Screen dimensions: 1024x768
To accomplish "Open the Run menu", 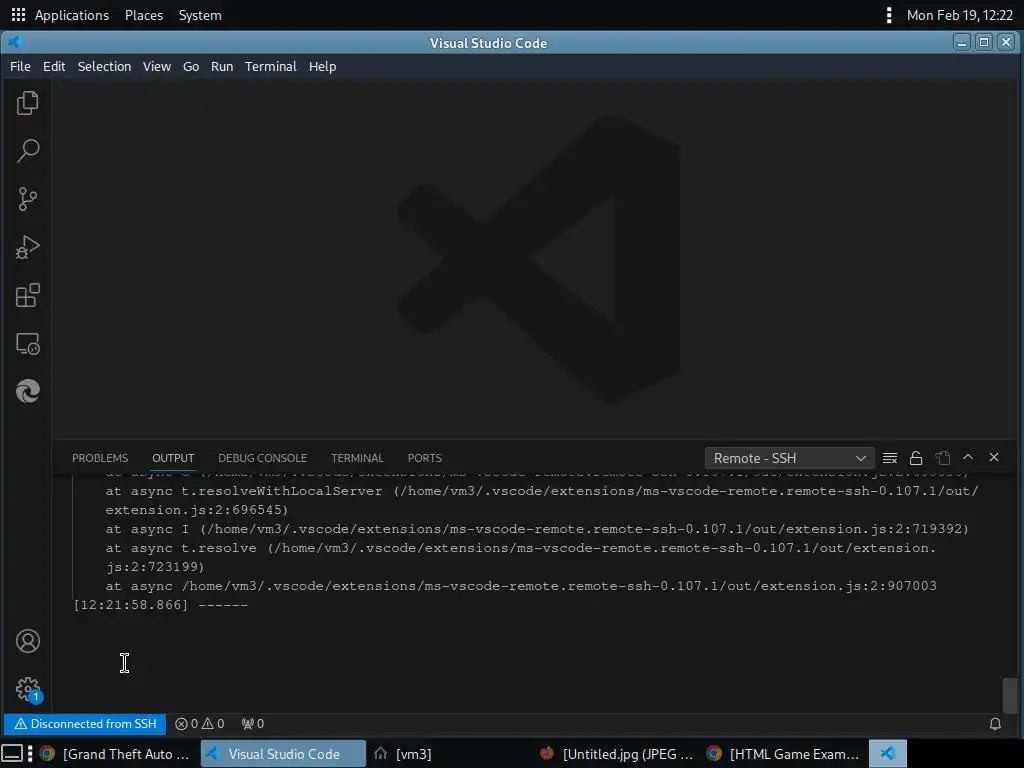I will tap(222, 67).
